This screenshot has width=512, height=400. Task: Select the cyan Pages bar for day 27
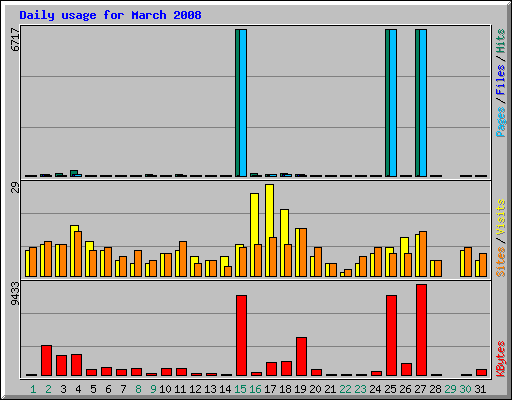tap(423, 103)
